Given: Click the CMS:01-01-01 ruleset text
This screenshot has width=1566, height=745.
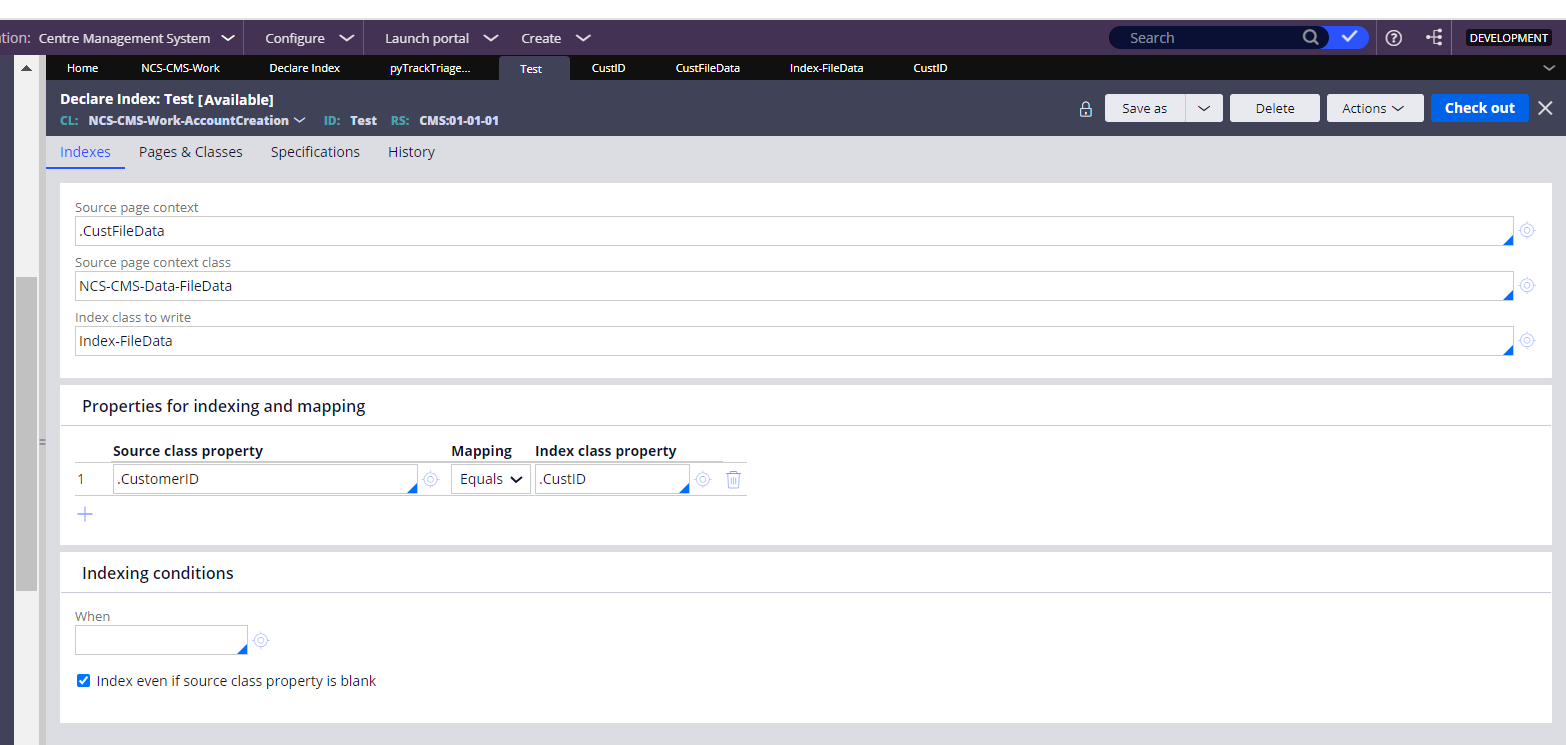Looking at the screenshot, I should click(459, 120).
